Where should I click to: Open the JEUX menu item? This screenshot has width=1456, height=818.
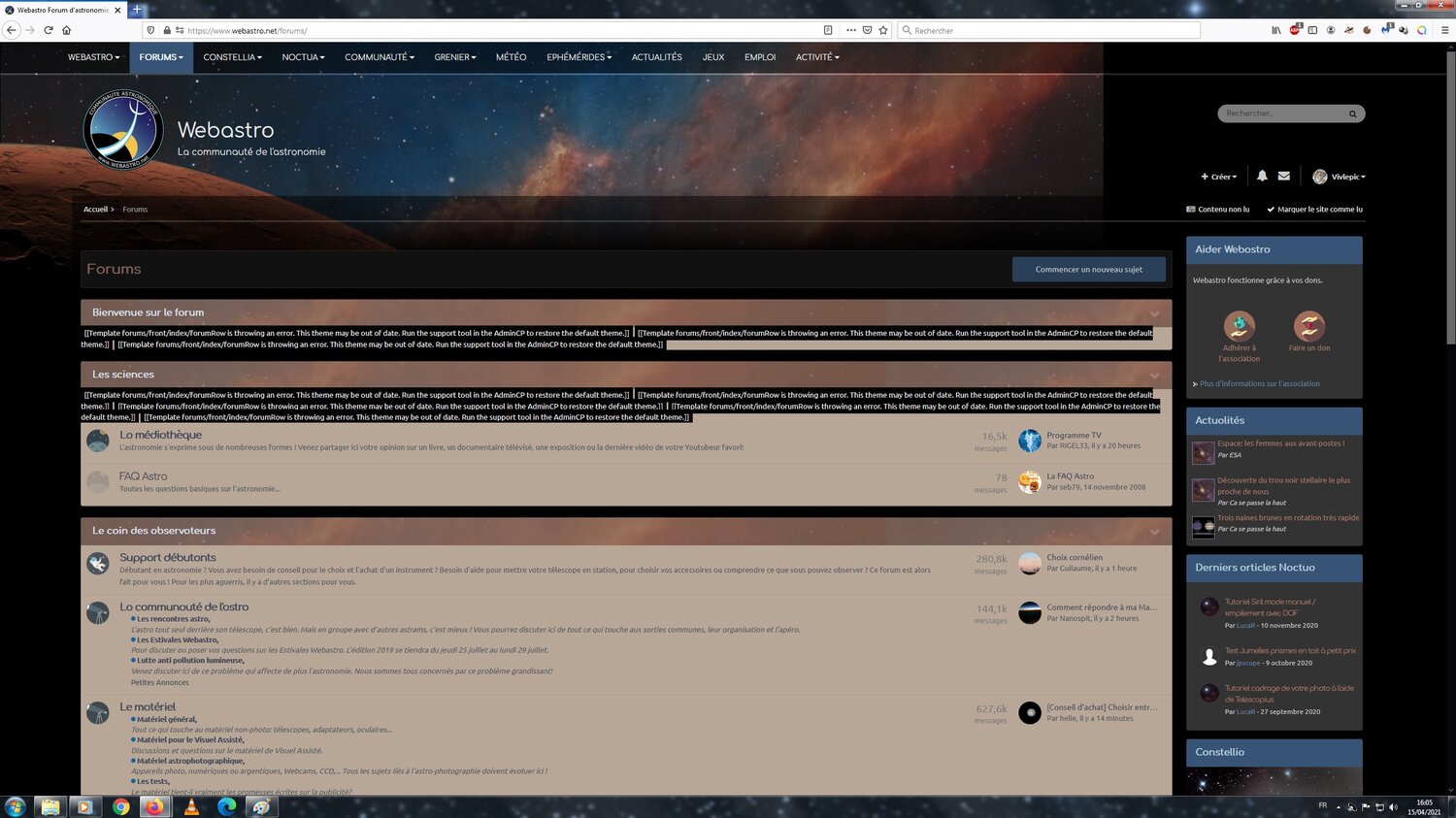pos(713,57)
